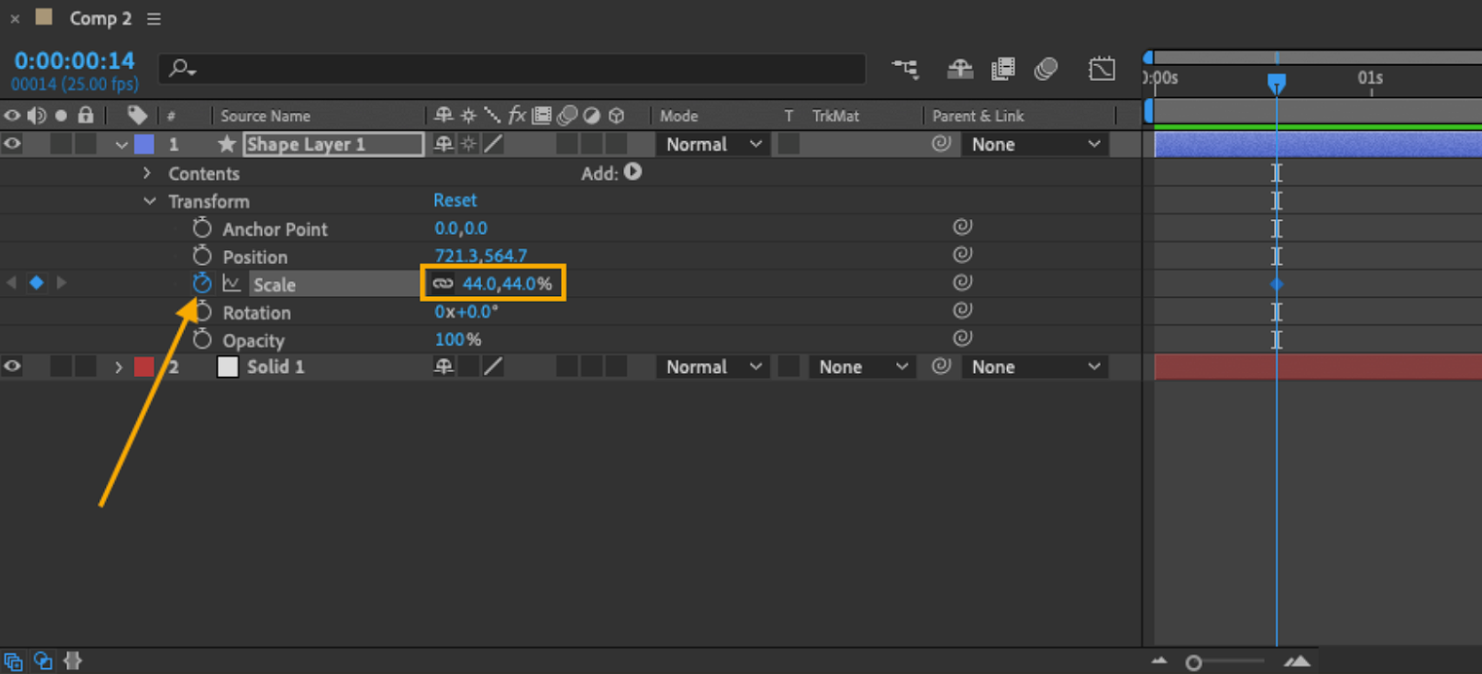1482x674 pixels.
Task: Toggle Constrain Proportions link for Scale
Action: [443, 284]
